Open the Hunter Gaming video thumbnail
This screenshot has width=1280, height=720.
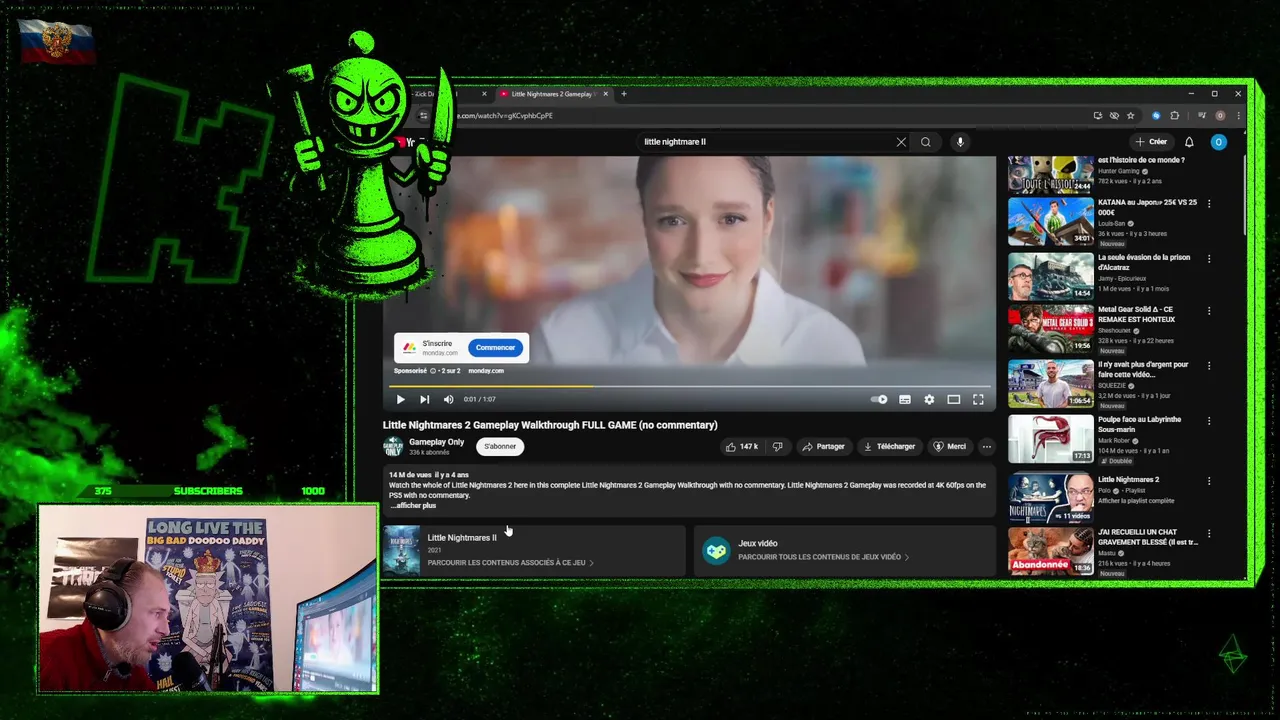point(1051,174)
